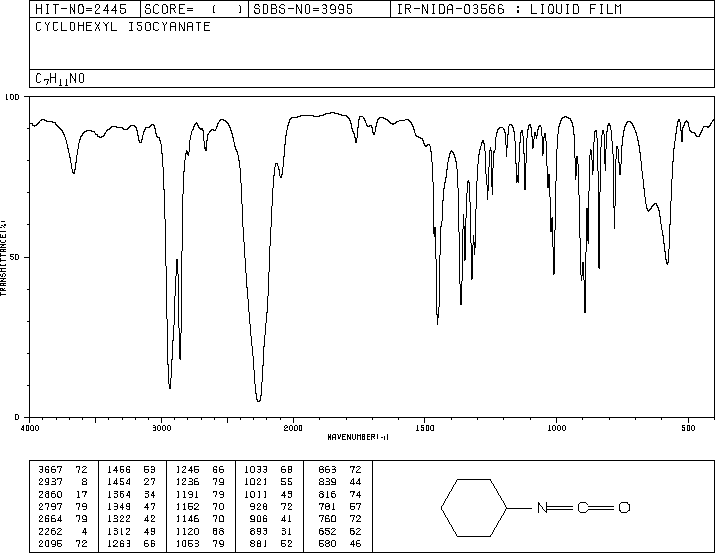Image resolution: width=715 pixels, height=553 pixels.
Task: Click the IR-NIDA-03566 LIQUID FILM label
Action: point(509,10)
